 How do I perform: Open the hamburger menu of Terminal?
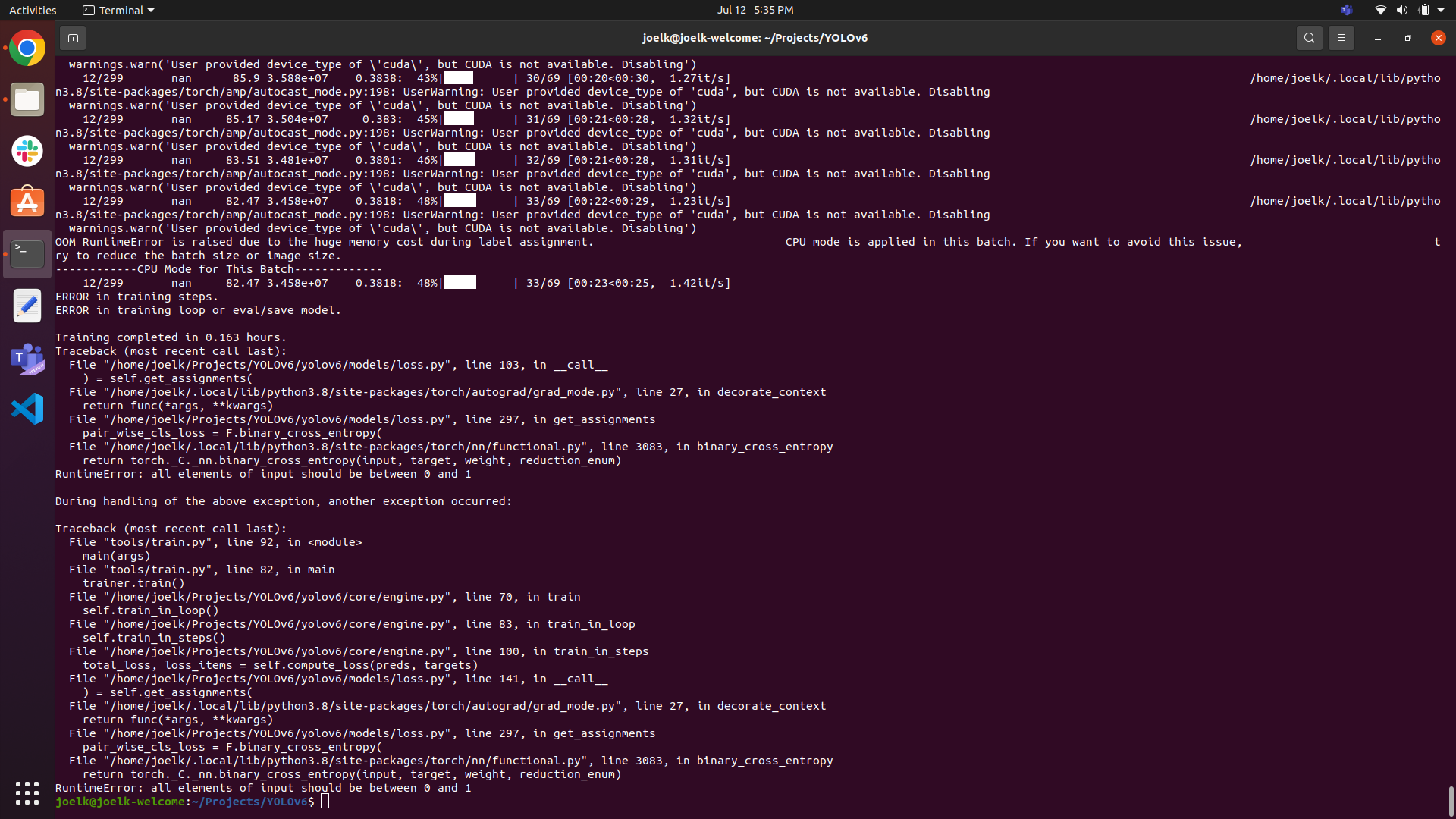click(x=1341, y=37)
